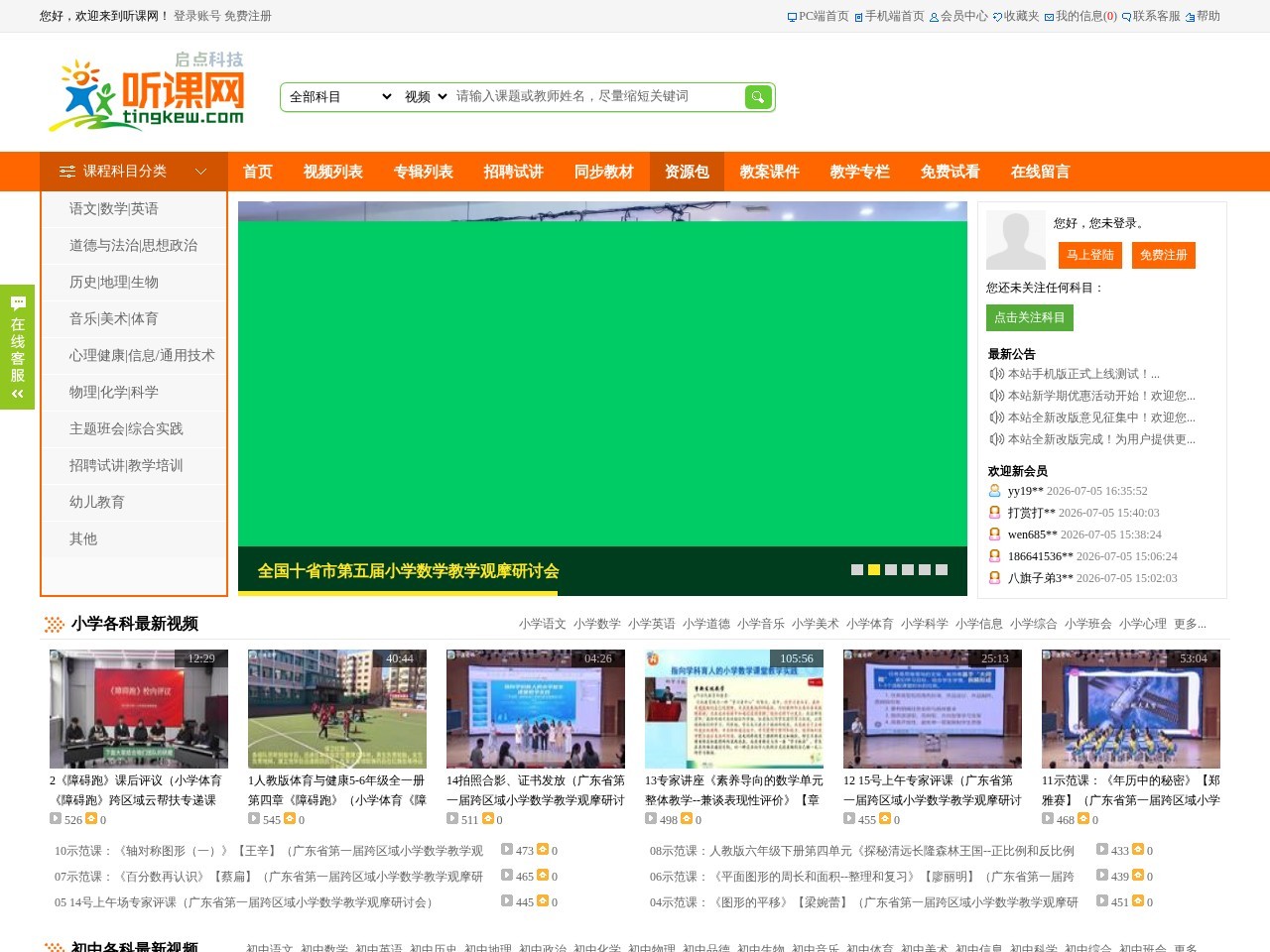Open the 40:44 sports field video thumbnail

tap(337, 709)
